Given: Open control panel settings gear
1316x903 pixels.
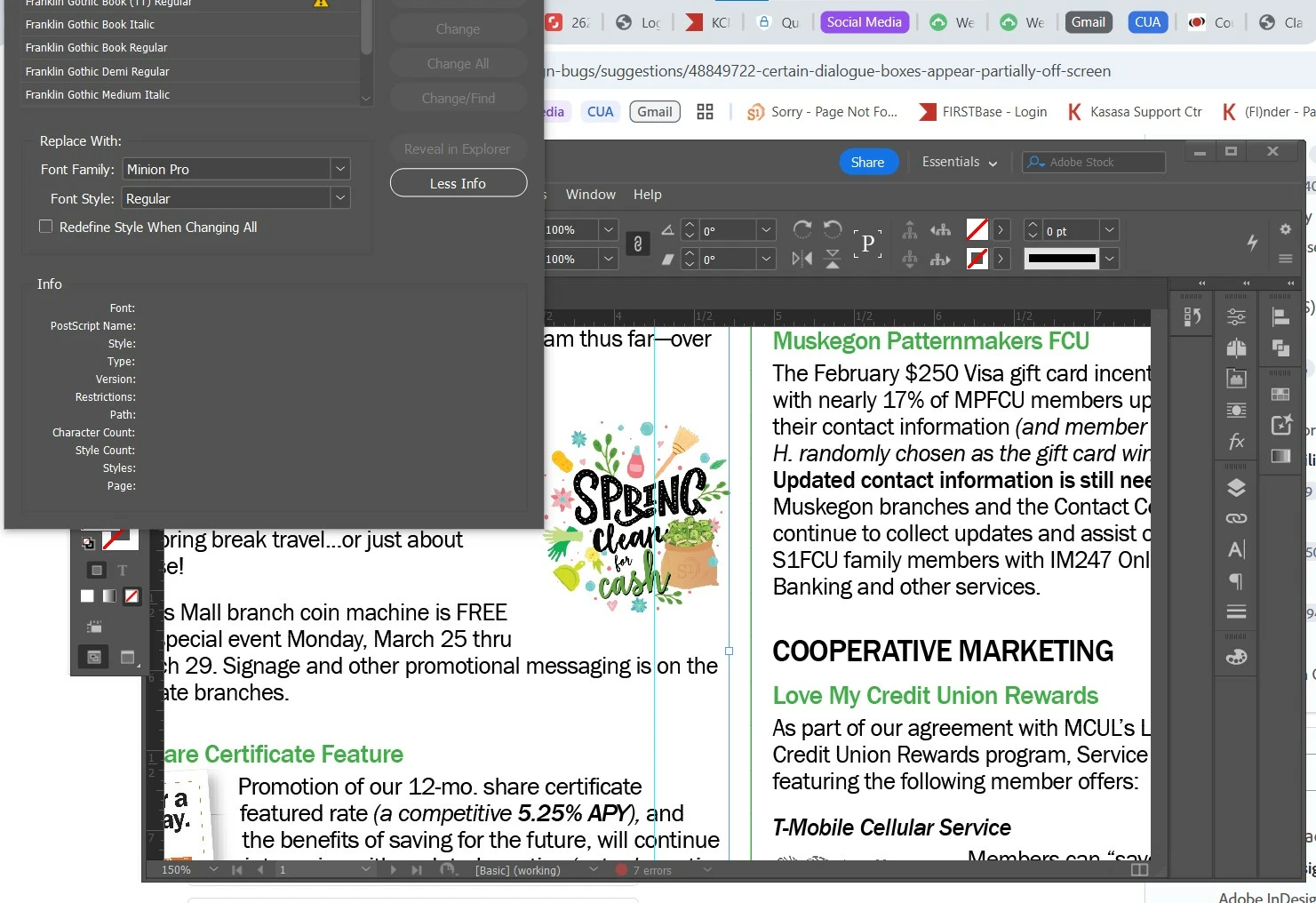Looking at the screenshot, I should coord(1285,229).
